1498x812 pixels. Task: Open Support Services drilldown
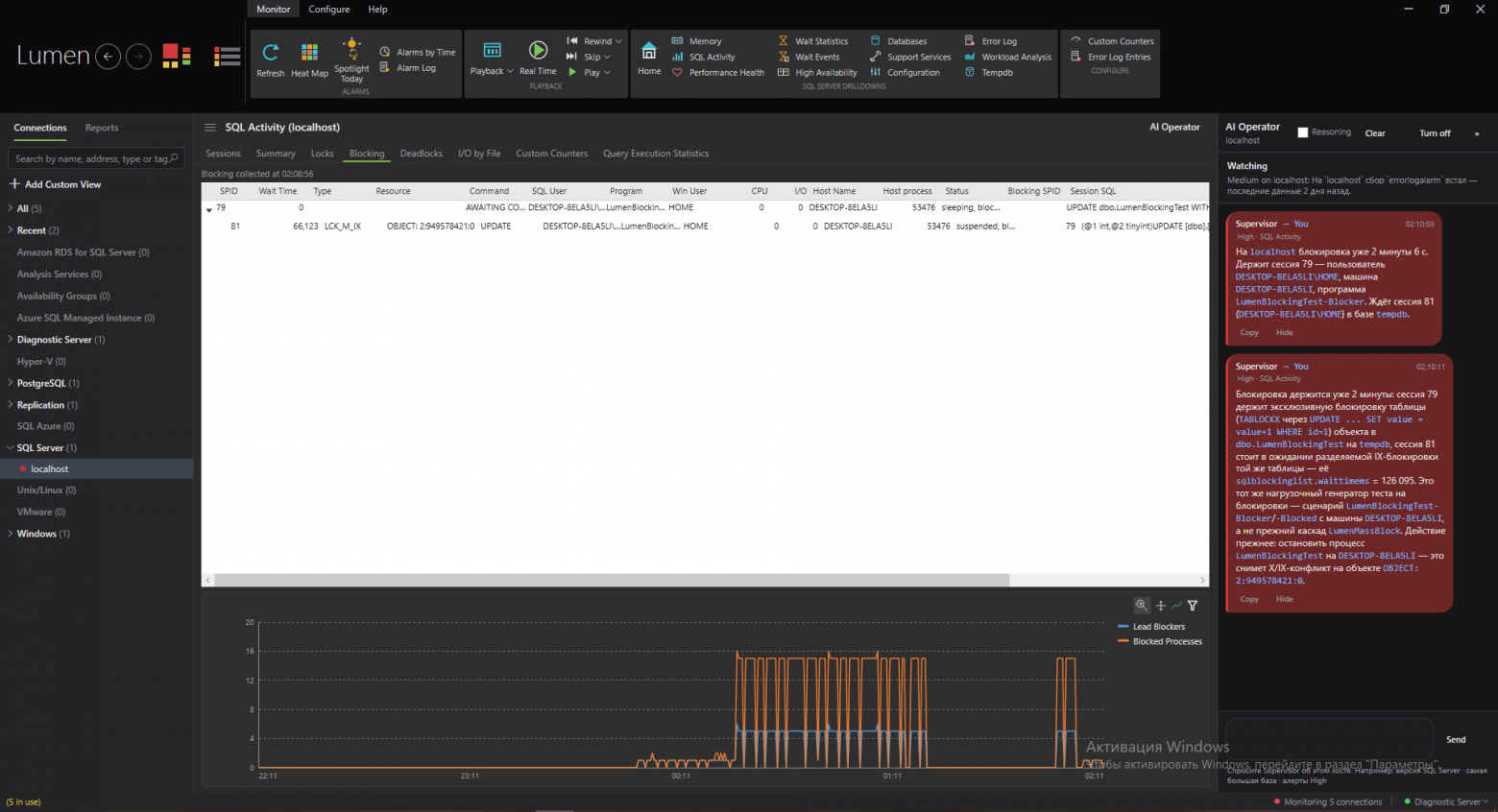(x=910, y=57)
